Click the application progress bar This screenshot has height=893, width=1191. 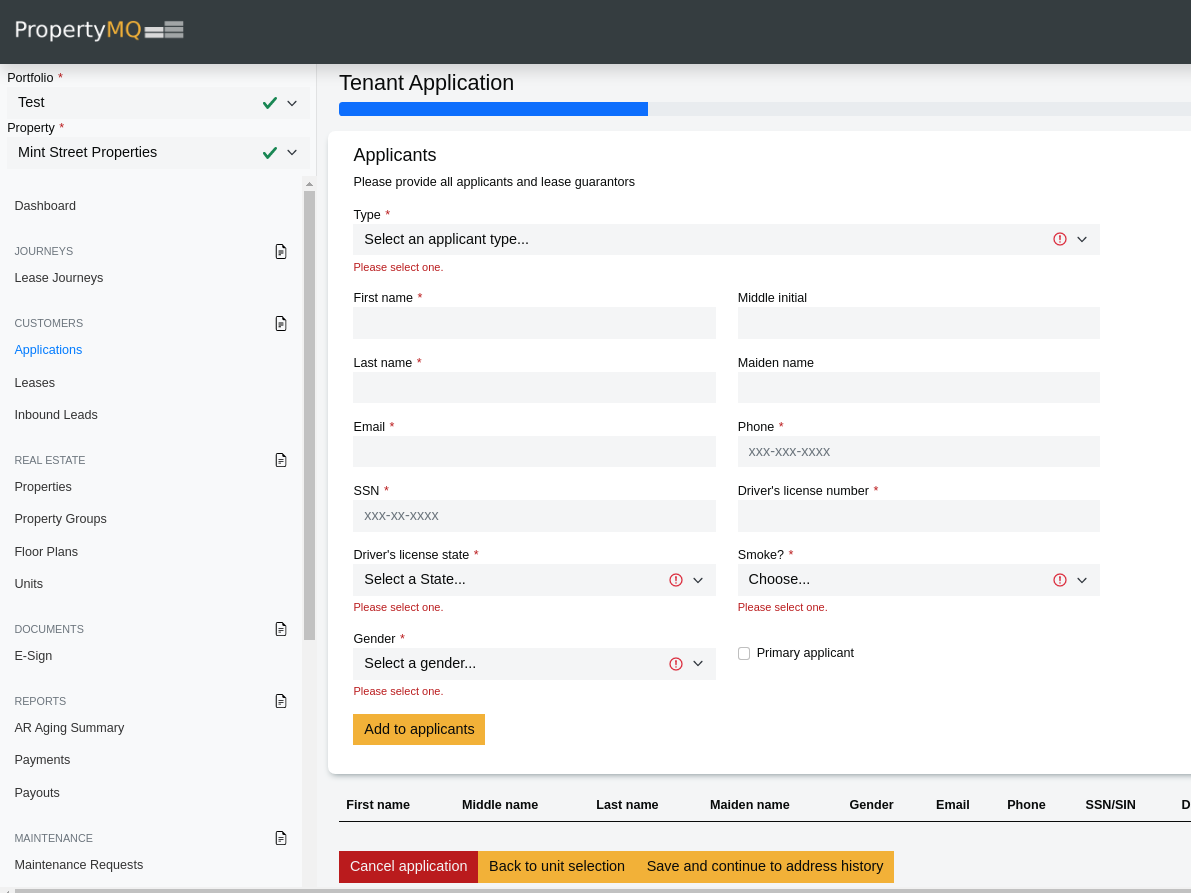click(x=764, y=109)
